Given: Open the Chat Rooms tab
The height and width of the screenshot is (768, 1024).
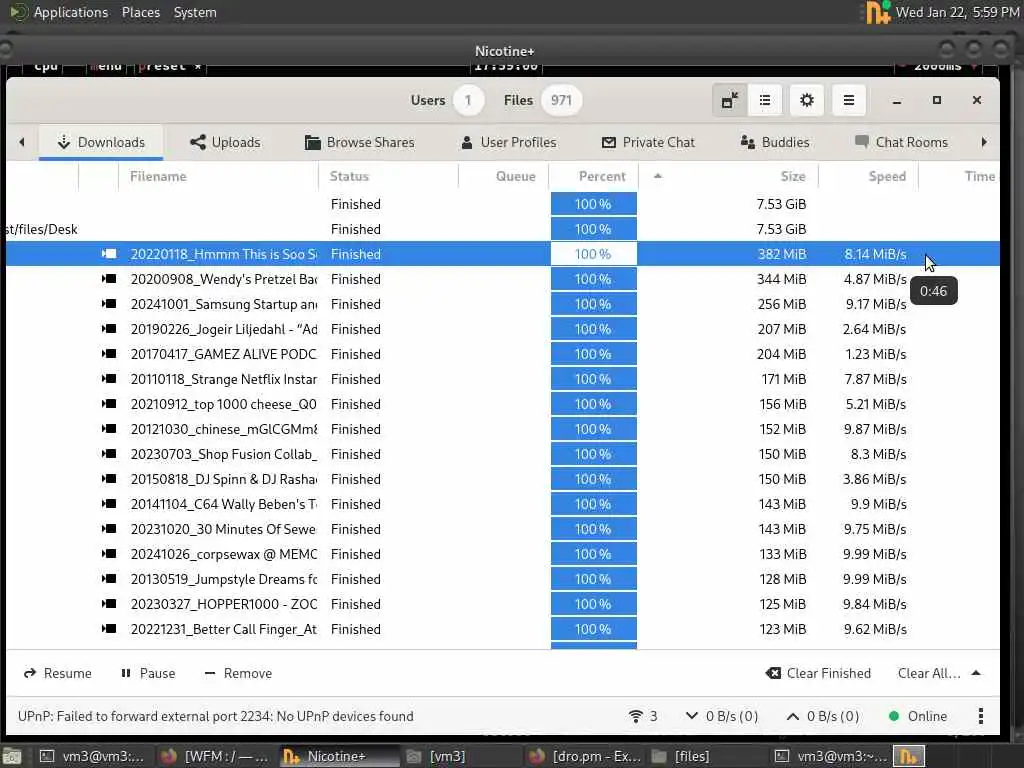Looking at the screenshot, I should pyautogui.click(x=902, y=142).
